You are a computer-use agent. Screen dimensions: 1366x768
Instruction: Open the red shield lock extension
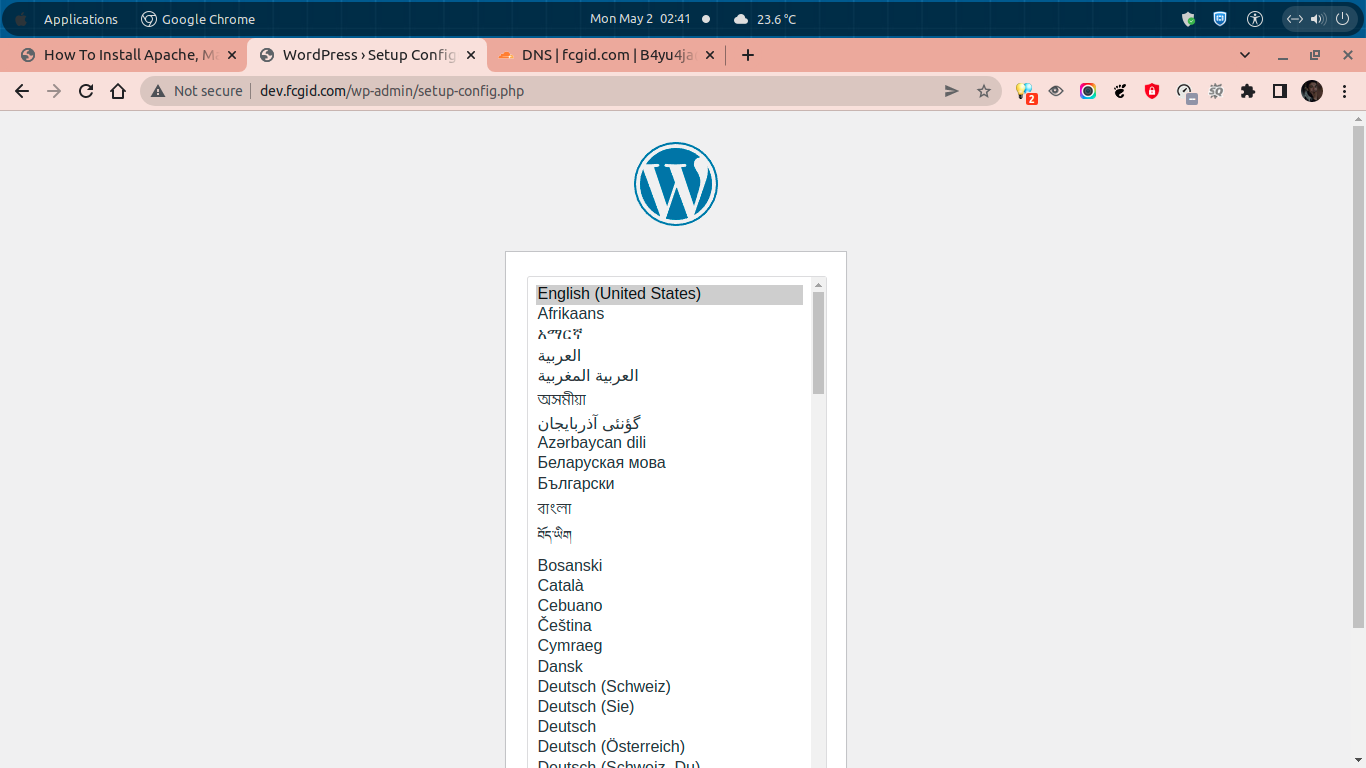click(x=1152, y=91)
